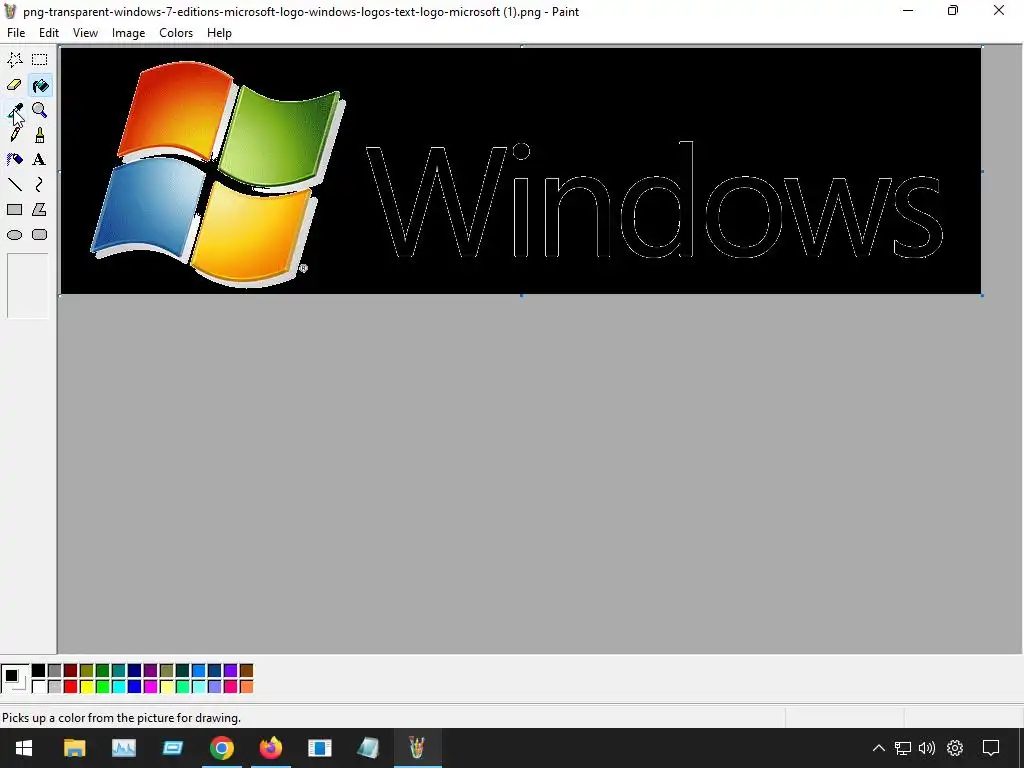Click the green flag of the Windows logo
This screenshot has width=1024, height=768.
282,138
